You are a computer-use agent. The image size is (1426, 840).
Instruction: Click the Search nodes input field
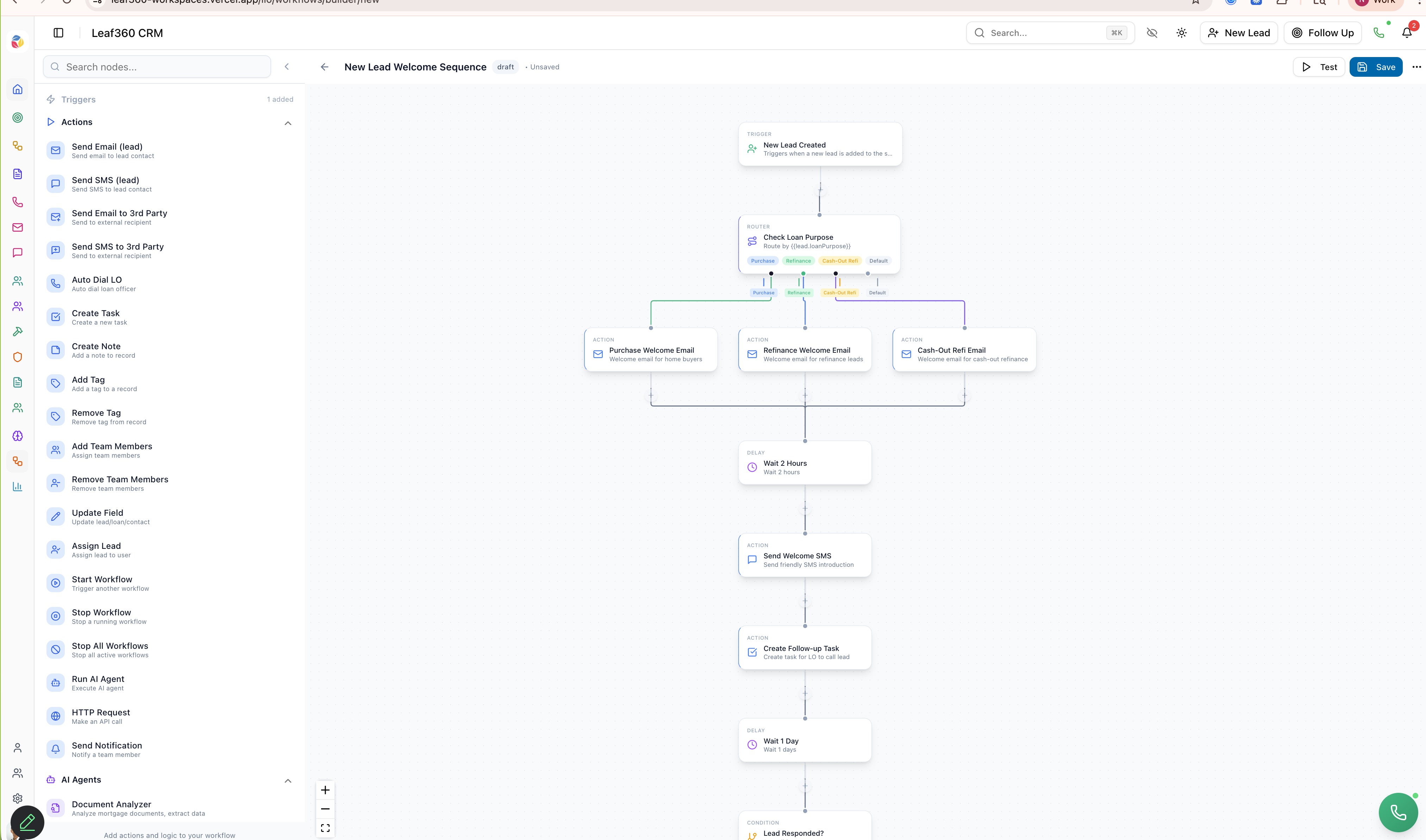(157, 67)
